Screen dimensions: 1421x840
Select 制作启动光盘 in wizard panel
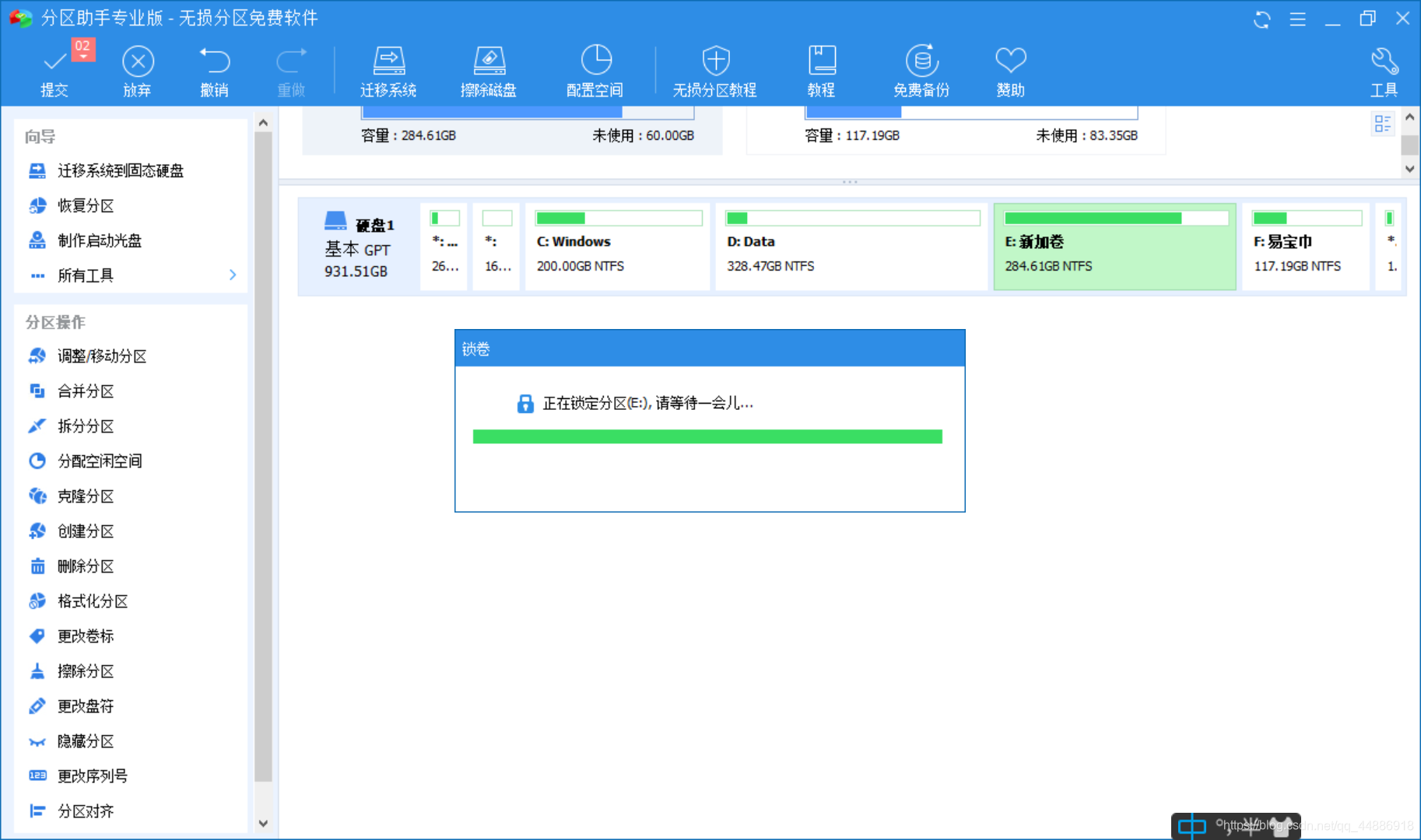[86, 240]
